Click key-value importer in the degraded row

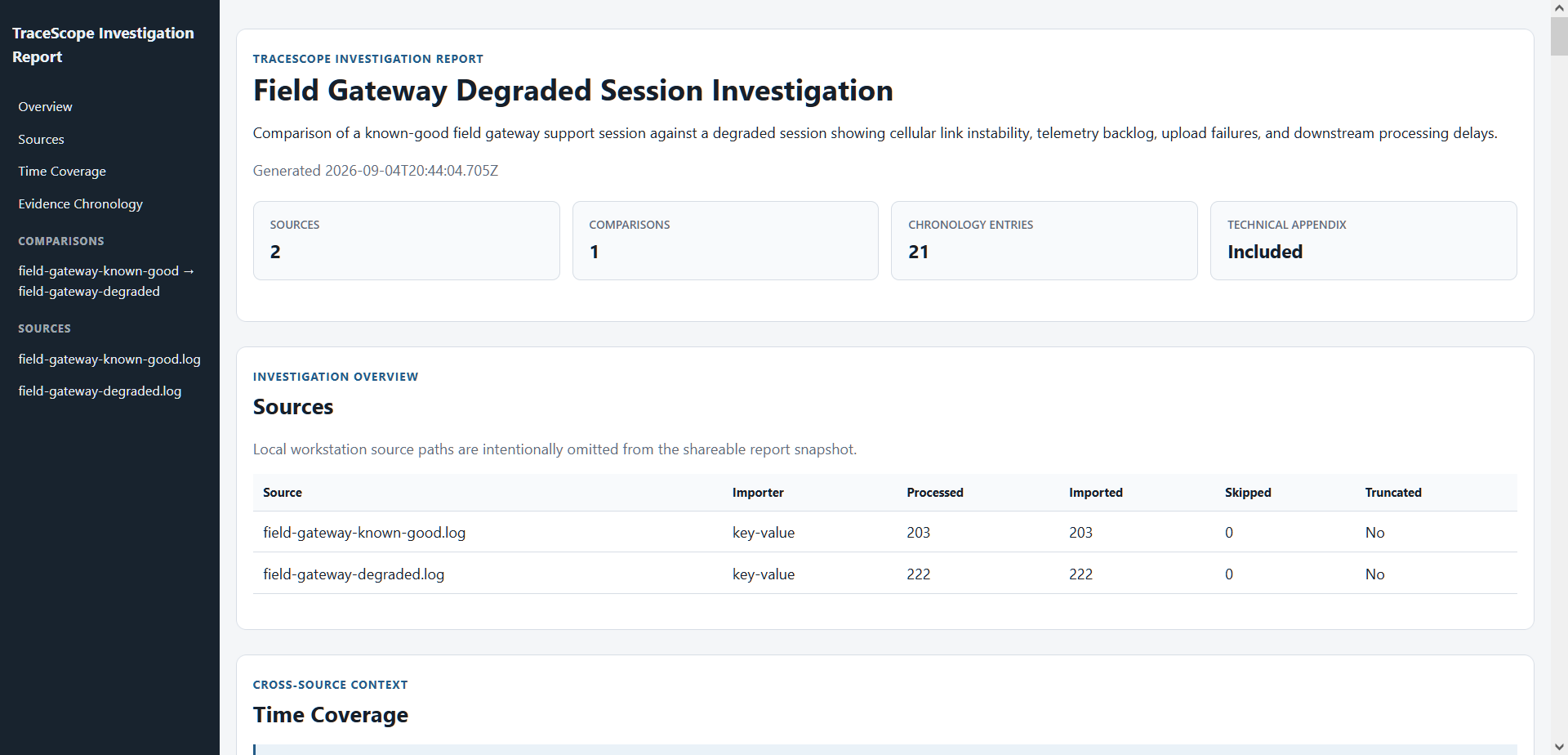click(764, 574)
